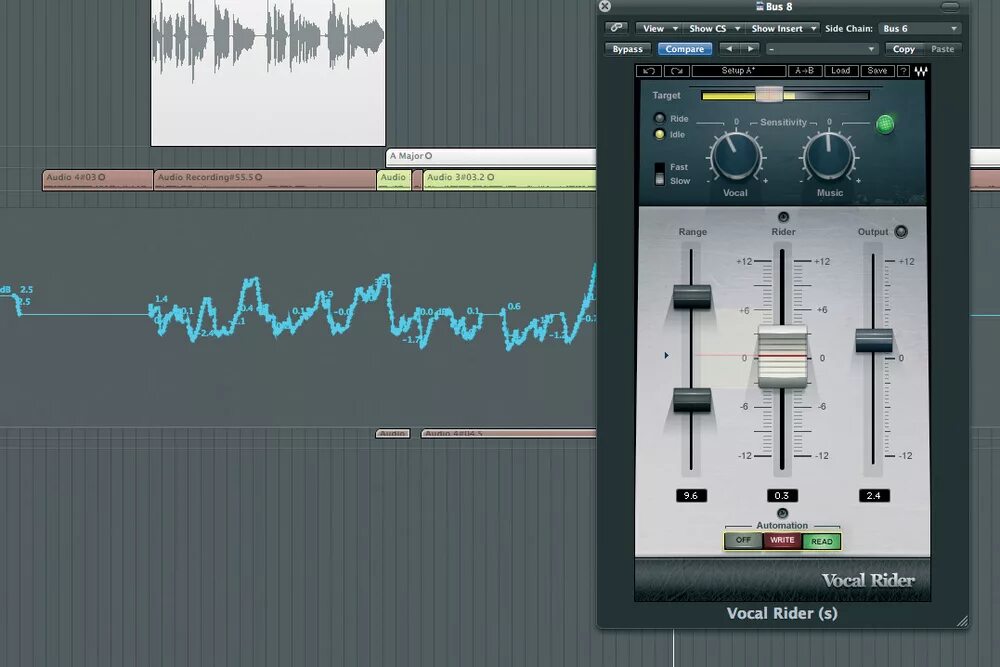Enable WRITE automation mode
This screenshot has width=1000, height=667.
tap(782, 540)
